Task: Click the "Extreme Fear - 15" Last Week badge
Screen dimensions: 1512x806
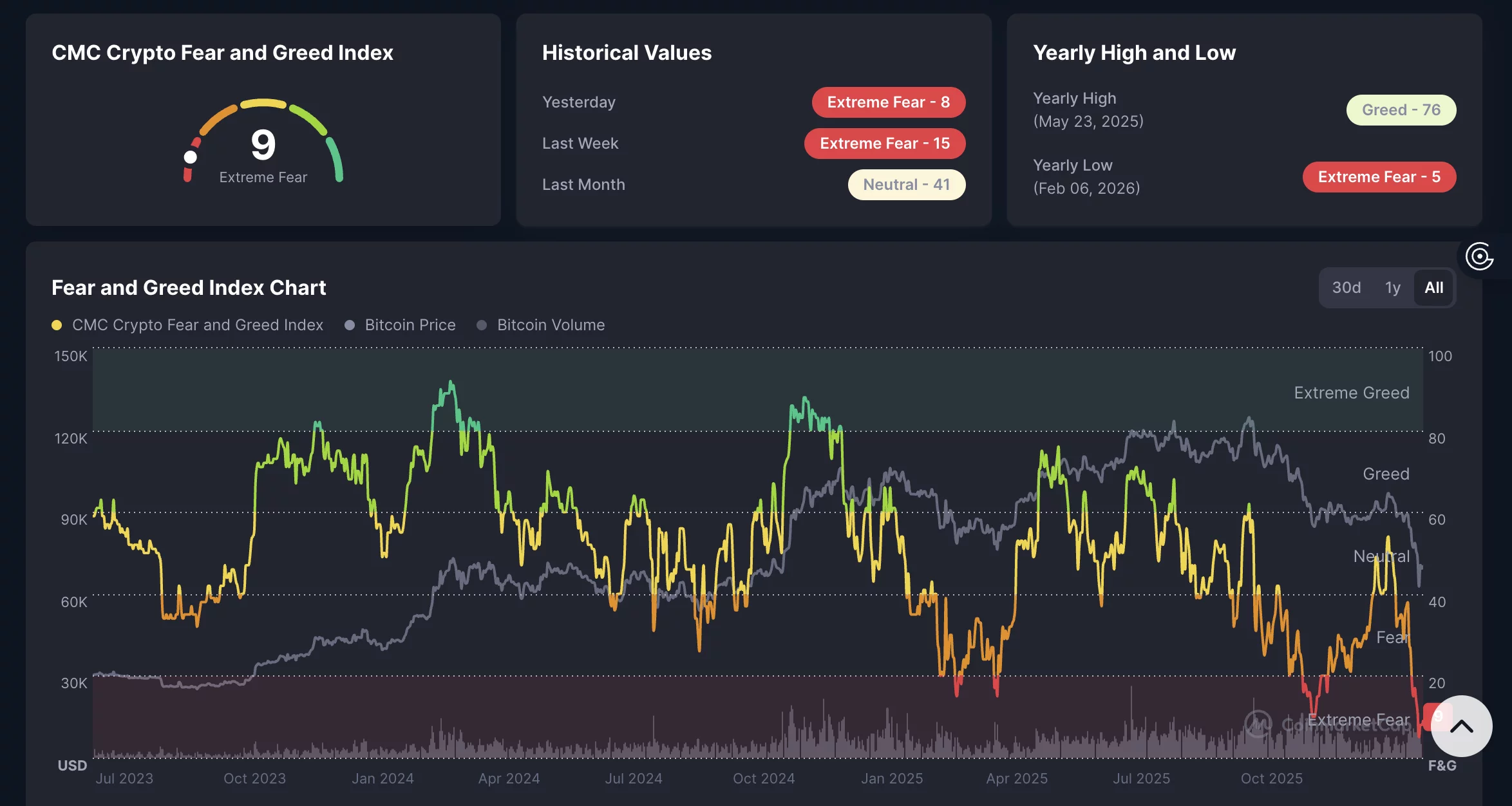Action: pyautogui.click(x=884, y=143)
